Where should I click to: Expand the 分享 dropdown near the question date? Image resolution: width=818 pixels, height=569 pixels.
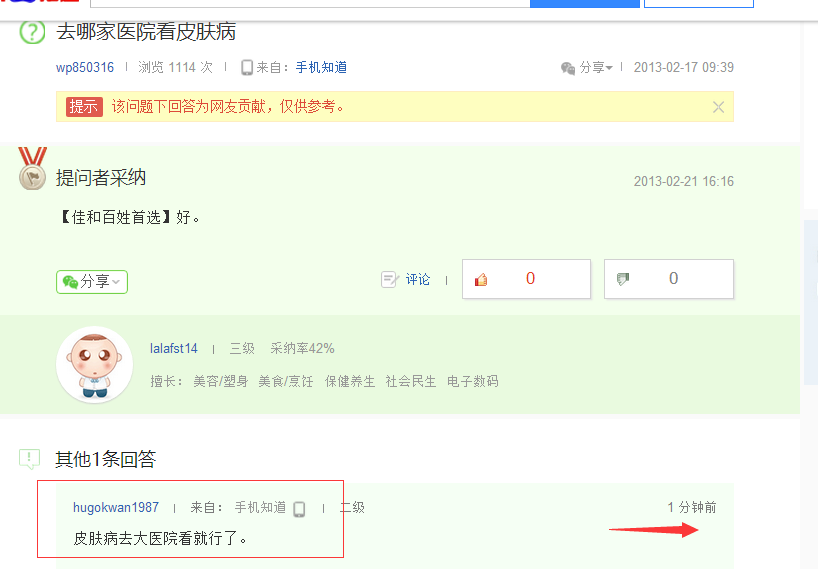587,68
